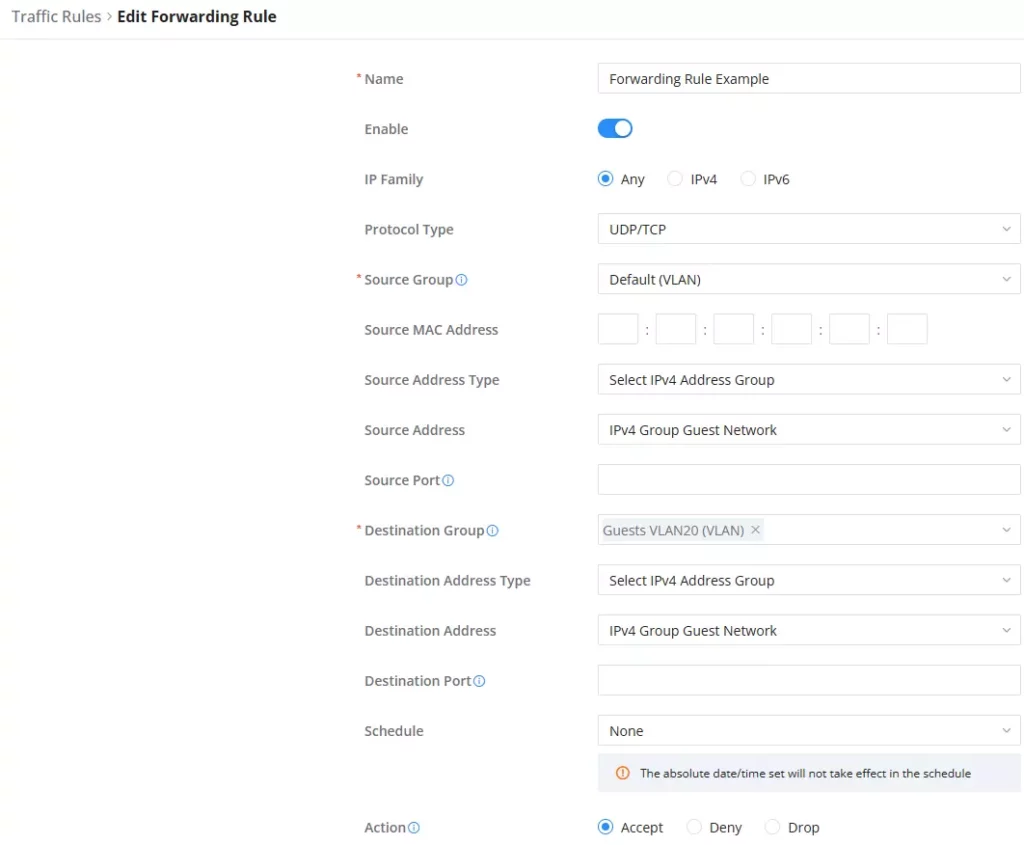Viewport: 1024px width, 845px height.
Task: Focus the third Source MAC Address box
Action: [733, 329]
